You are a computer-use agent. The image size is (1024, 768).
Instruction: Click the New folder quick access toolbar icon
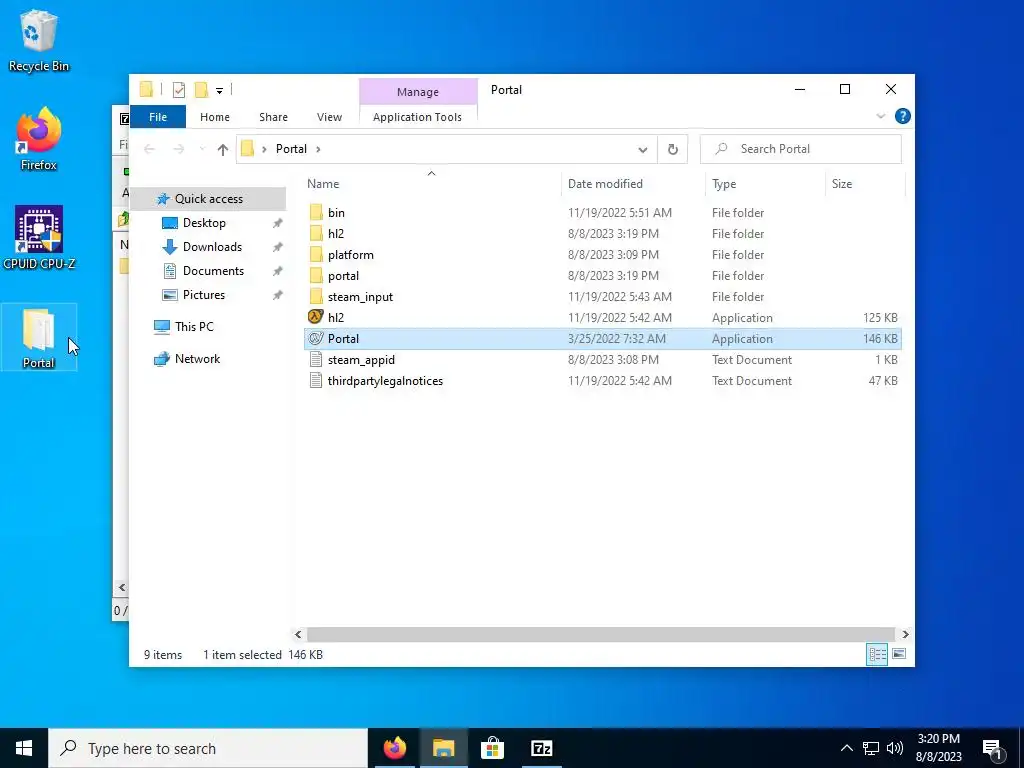[x=201, y=89]
